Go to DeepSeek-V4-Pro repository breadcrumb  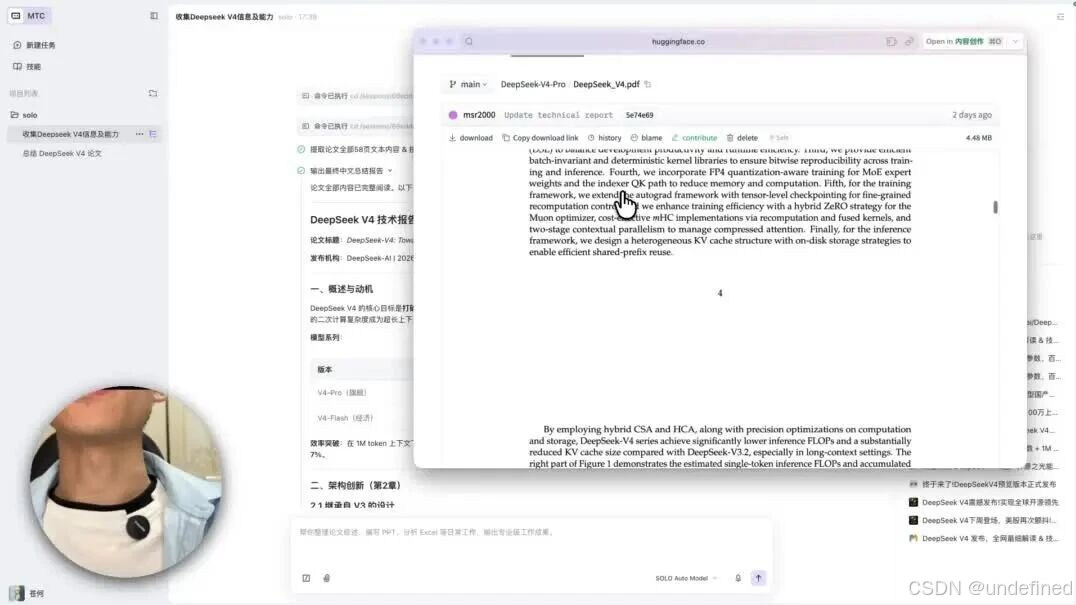pyautogui.click(x=533, y=84)
